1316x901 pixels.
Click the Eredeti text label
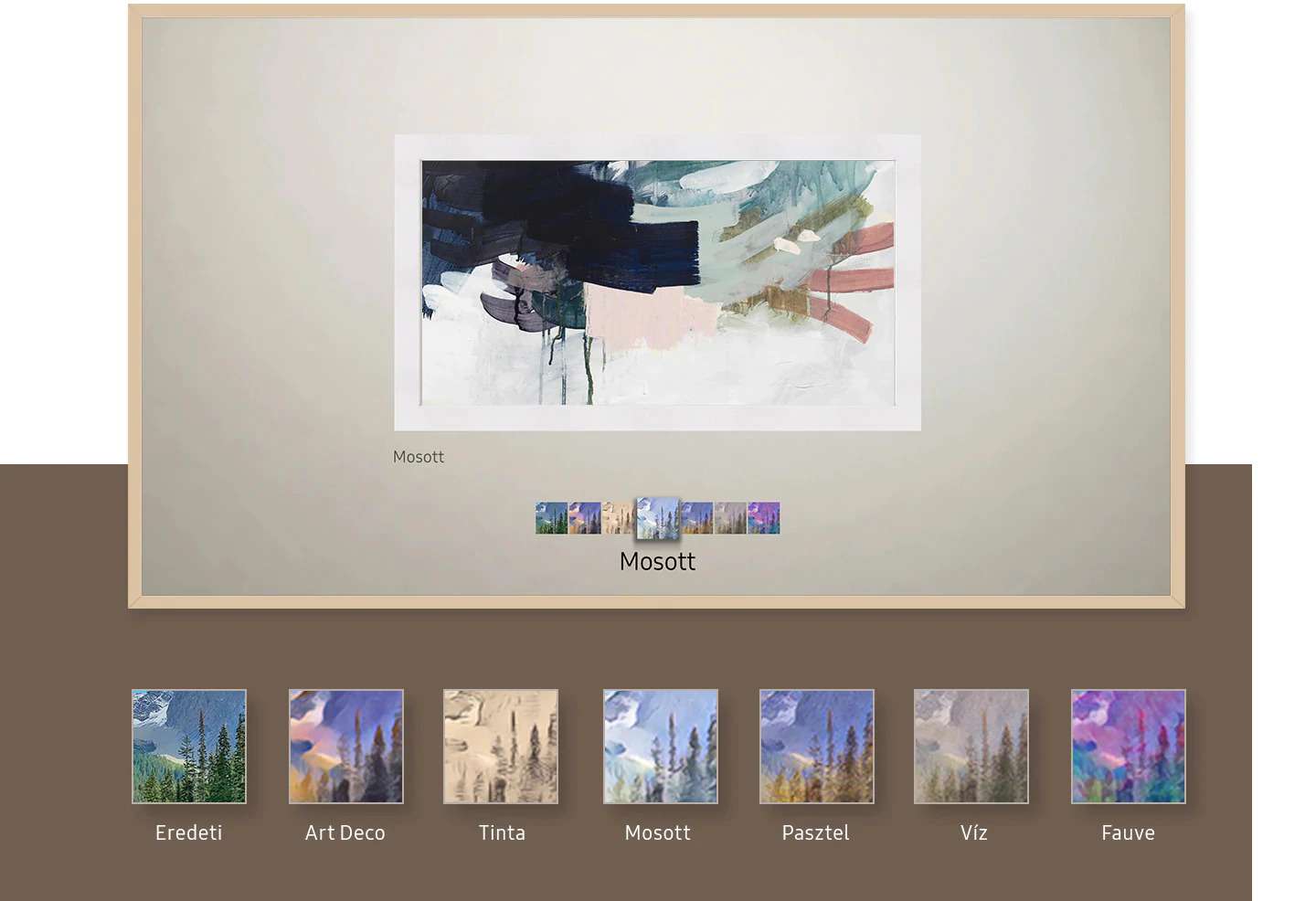coord(189,832)
